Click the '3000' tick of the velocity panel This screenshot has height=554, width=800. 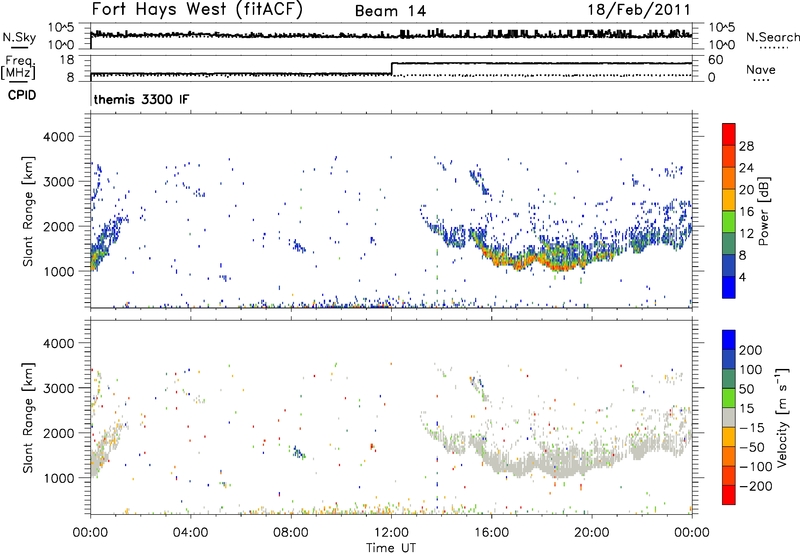[x=58, y=388]
